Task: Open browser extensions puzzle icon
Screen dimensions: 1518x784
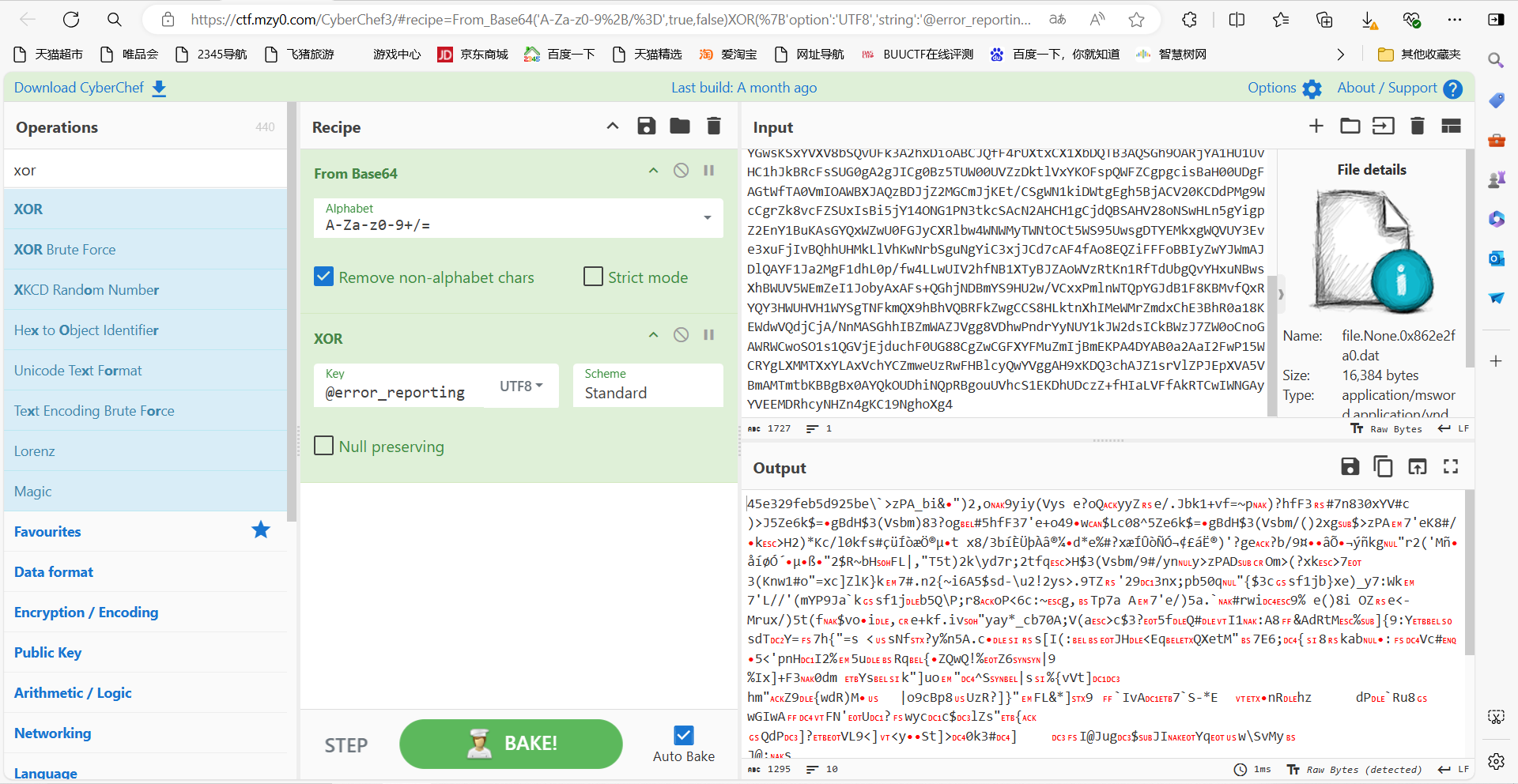Action: 1190,20
